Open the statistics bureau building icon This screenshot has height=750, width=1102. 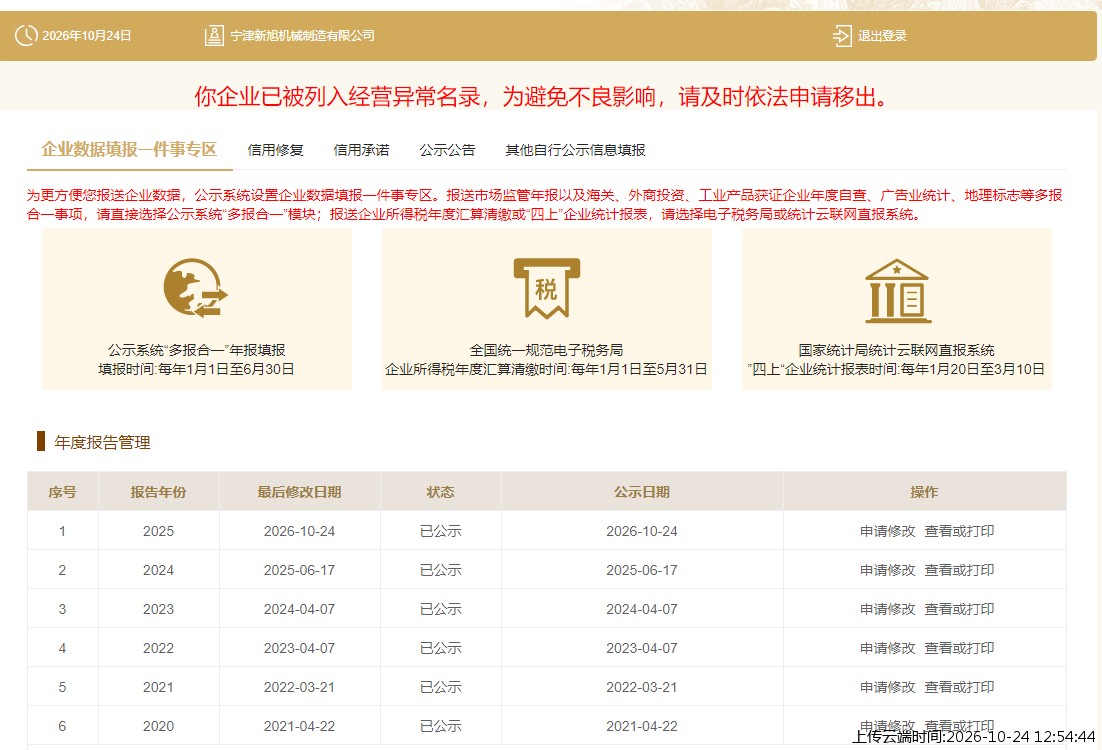click(x=897, y=291)
